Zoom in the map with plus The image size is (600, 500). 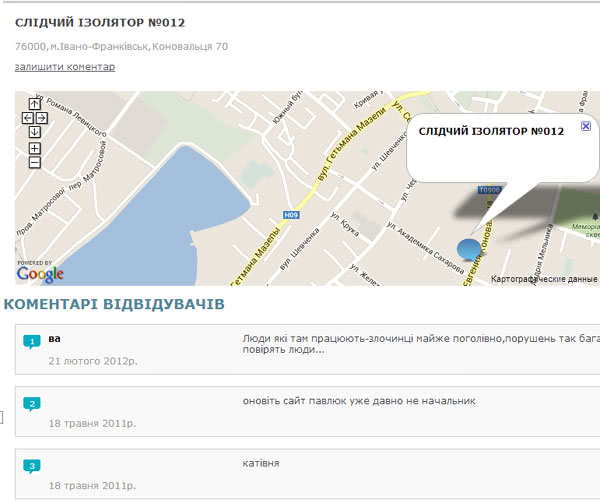pos(34,148)
